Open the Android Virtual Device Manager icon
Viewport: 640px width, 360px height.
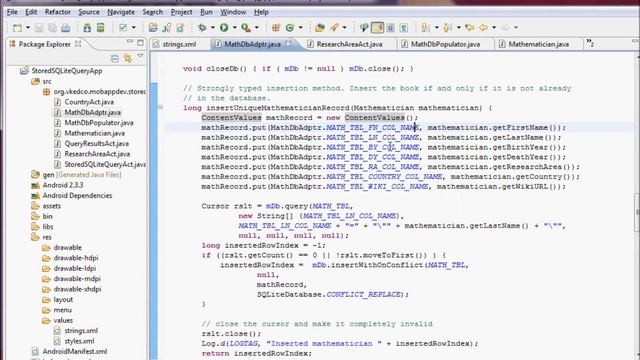[x=100, y=28]
